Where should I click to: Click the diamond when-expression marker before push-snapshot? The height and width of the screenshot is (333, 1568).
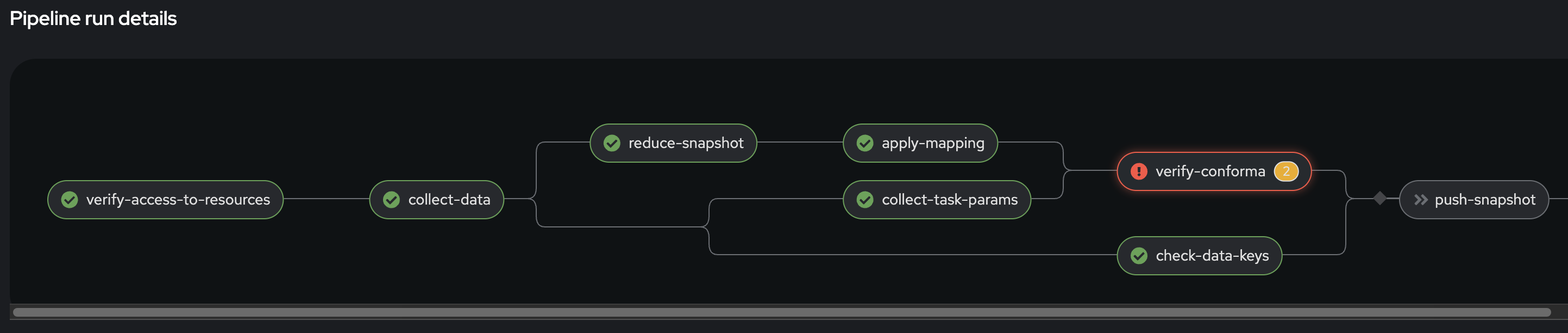click(1380, 198)
